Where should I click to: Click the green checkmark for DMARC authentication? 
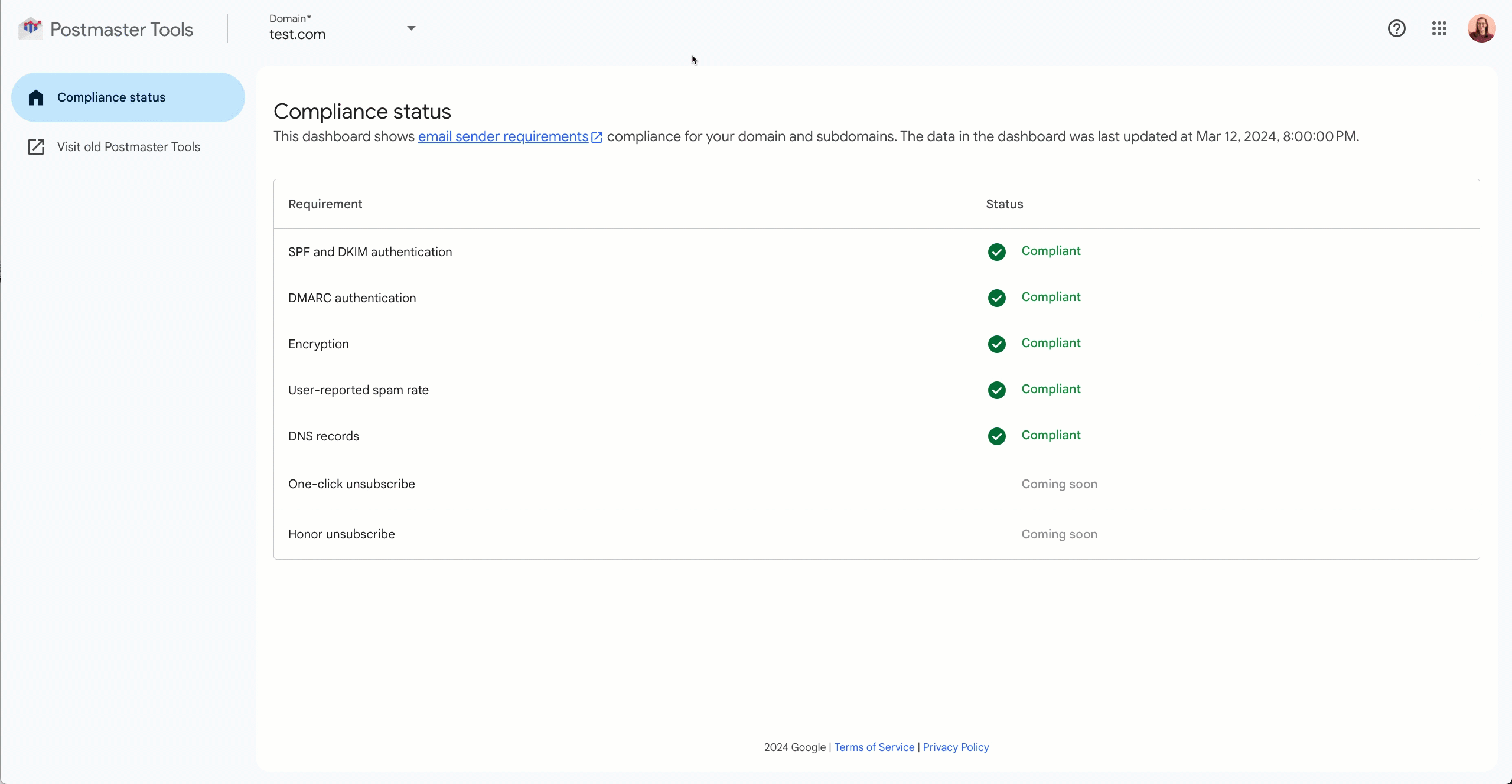point(996,298)
